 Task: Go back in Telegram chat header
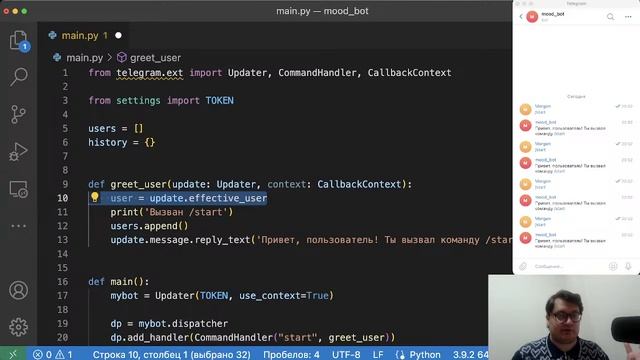click(x=521, y=16)
